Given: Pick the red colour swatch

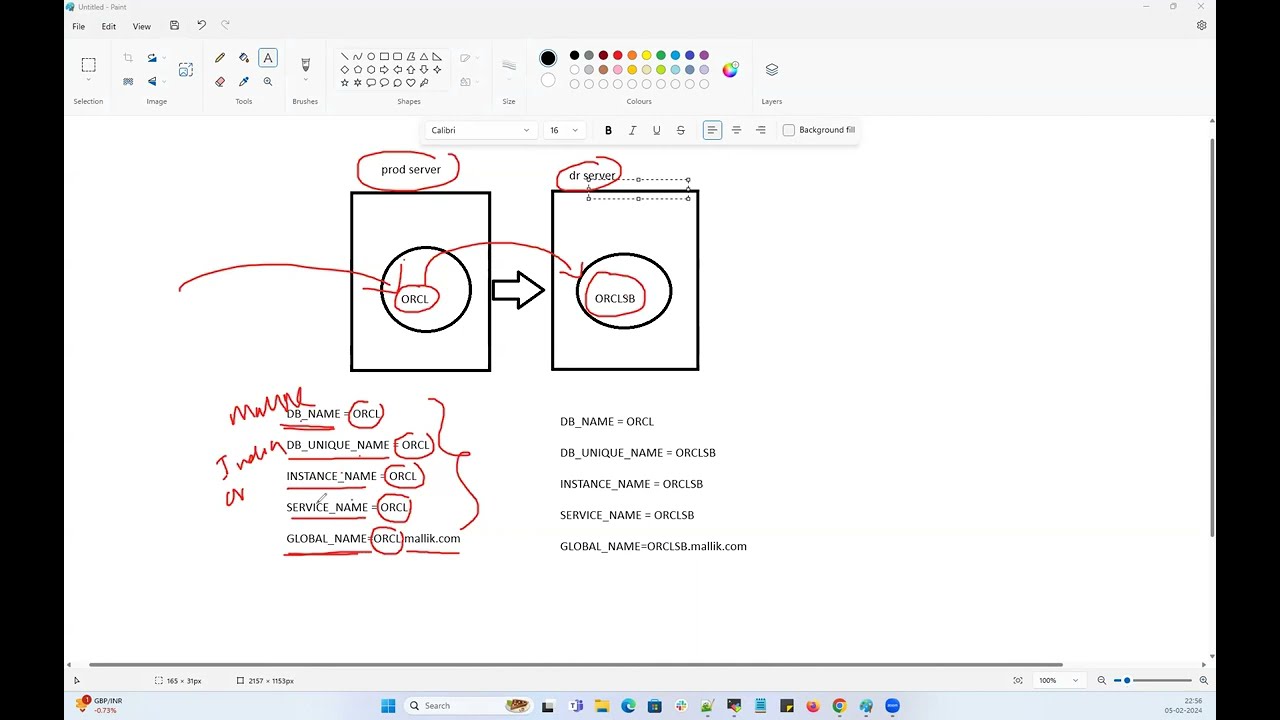Looking at the screenshot, I should pyautogui.click(x=617, y=55).
